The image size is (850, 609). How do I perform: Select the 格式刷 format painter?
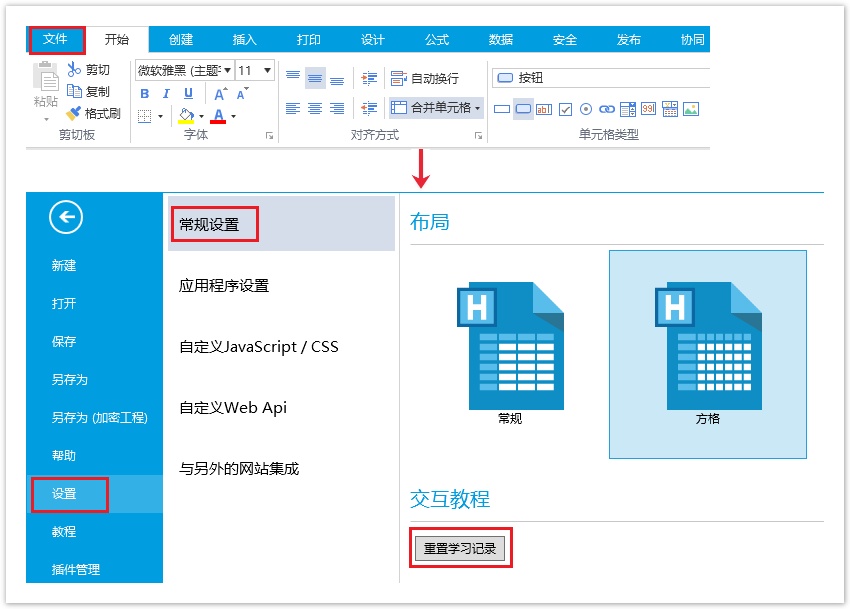point(93,113)
